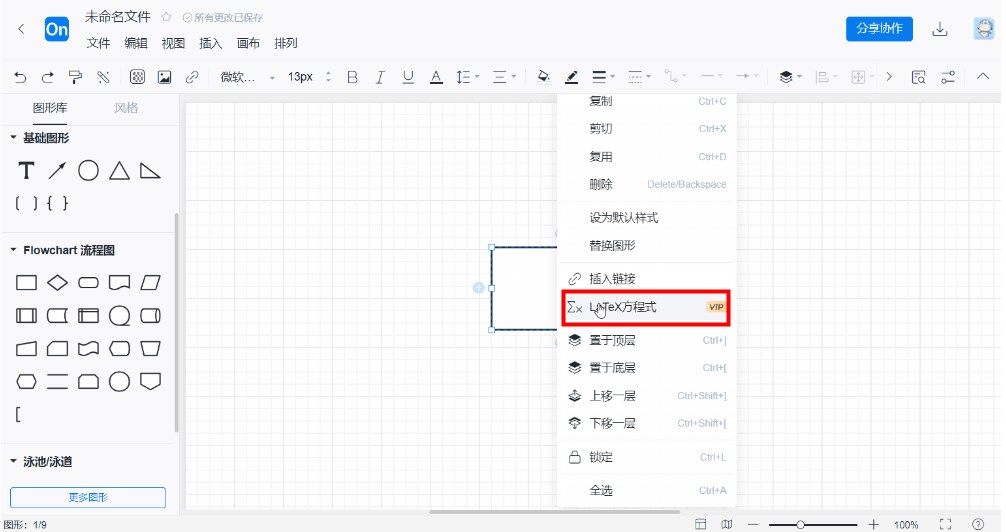Toggle bold text formatting
The width and height of the screenshot is (1006, 532).
coord(352,78)
